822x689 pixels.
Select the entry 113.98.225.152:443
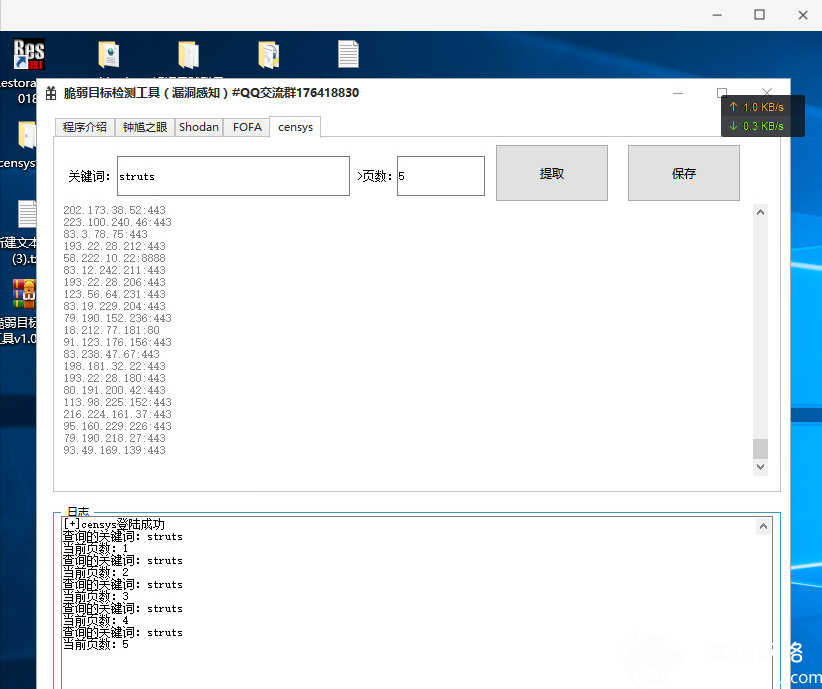tap(117, 403)
